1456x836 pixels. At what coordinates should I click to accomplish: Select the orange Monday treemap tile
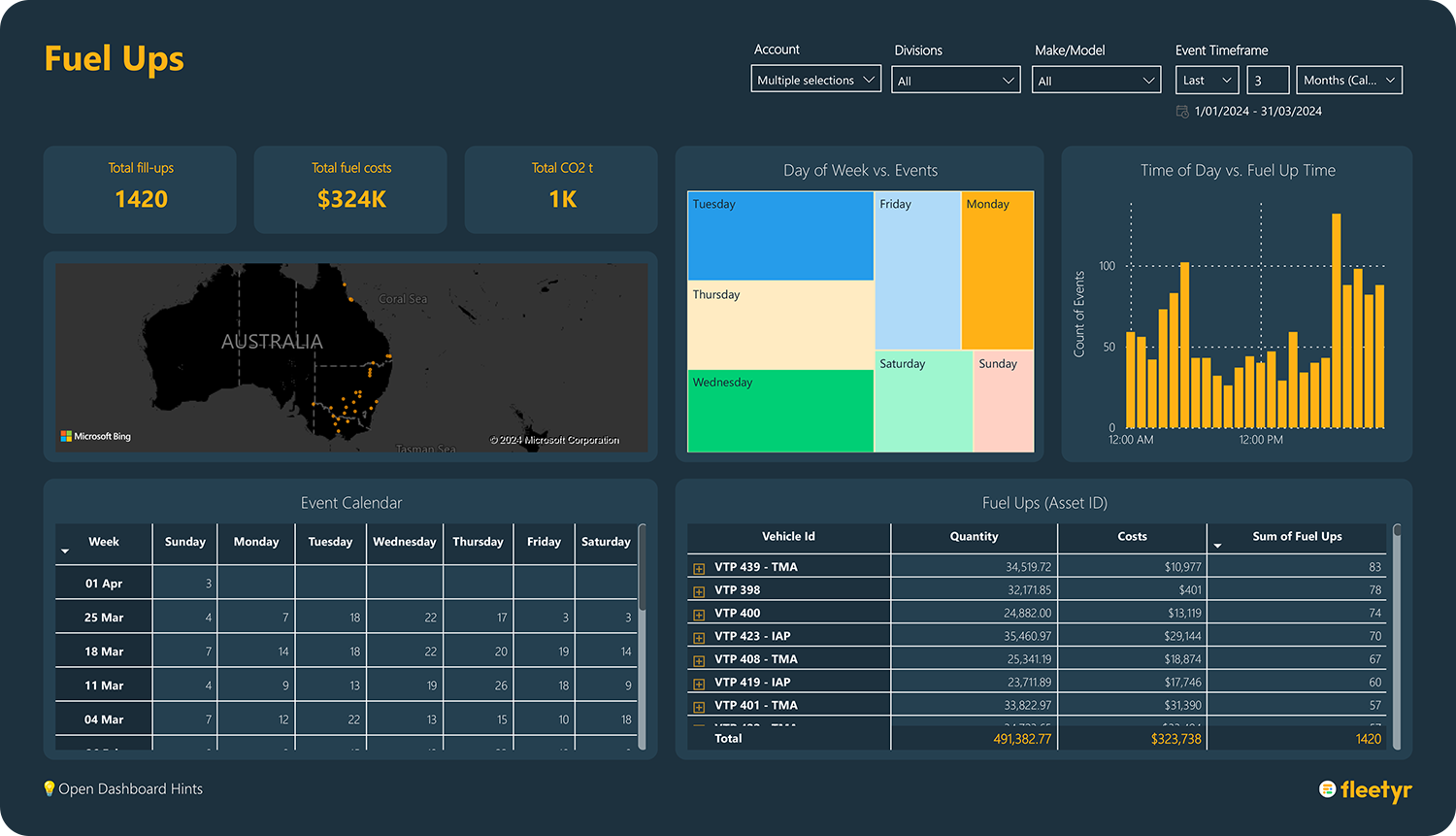pos(997,270)
